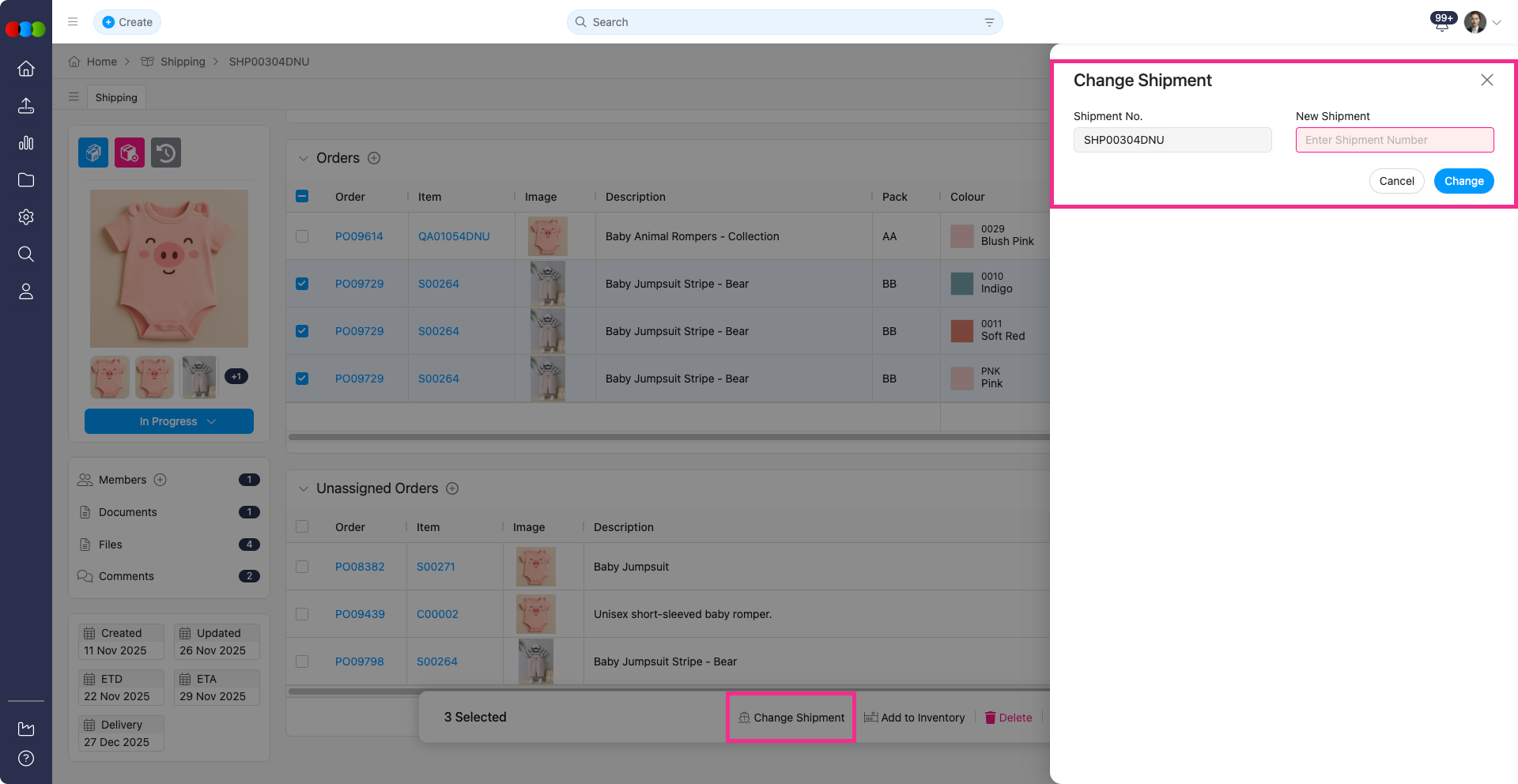
Task: Click the Blush Pink colour swatch
Action: point(961,236)
